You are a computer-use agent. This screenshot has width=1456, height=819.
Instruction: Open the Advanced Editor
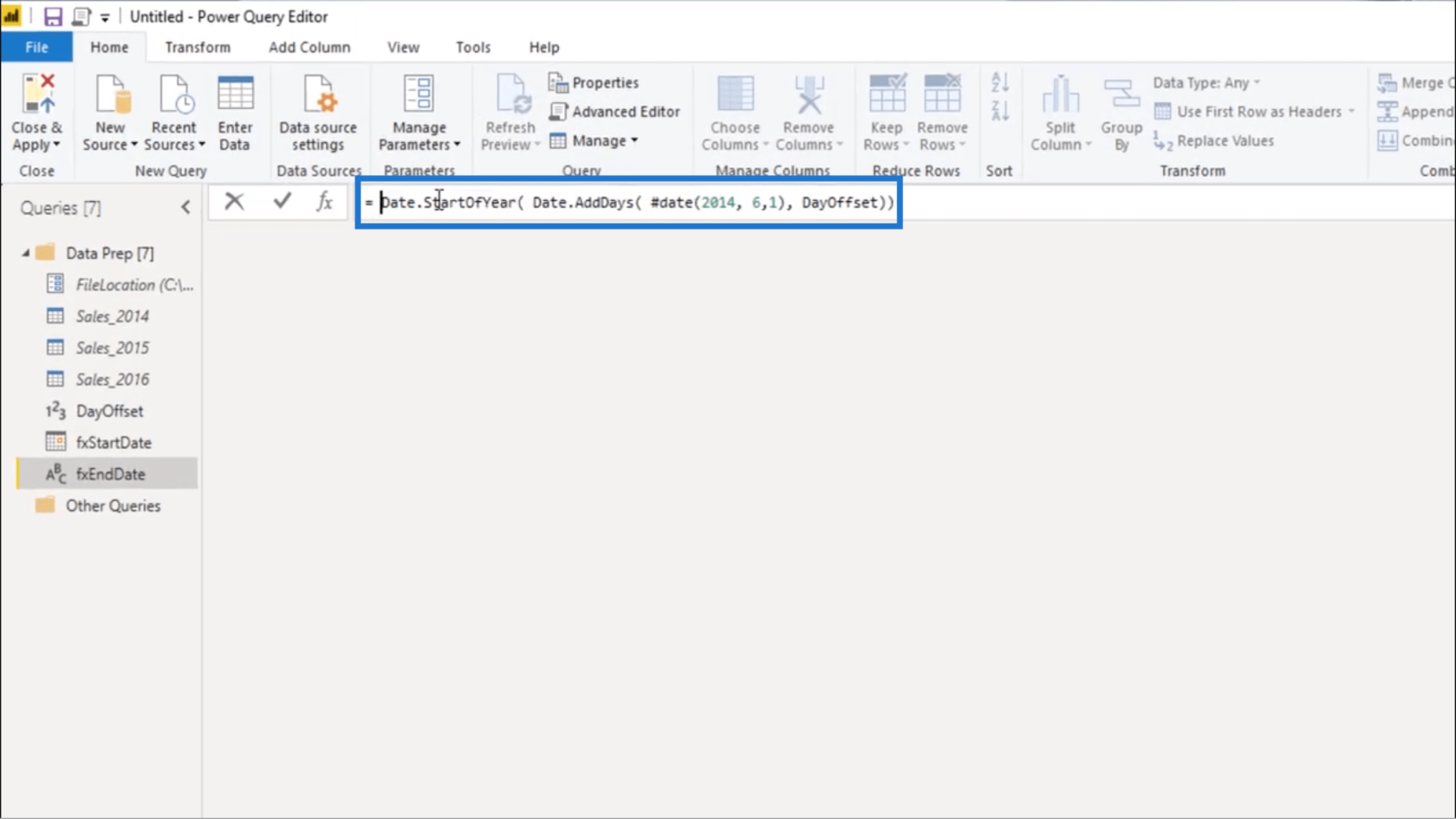614,112
